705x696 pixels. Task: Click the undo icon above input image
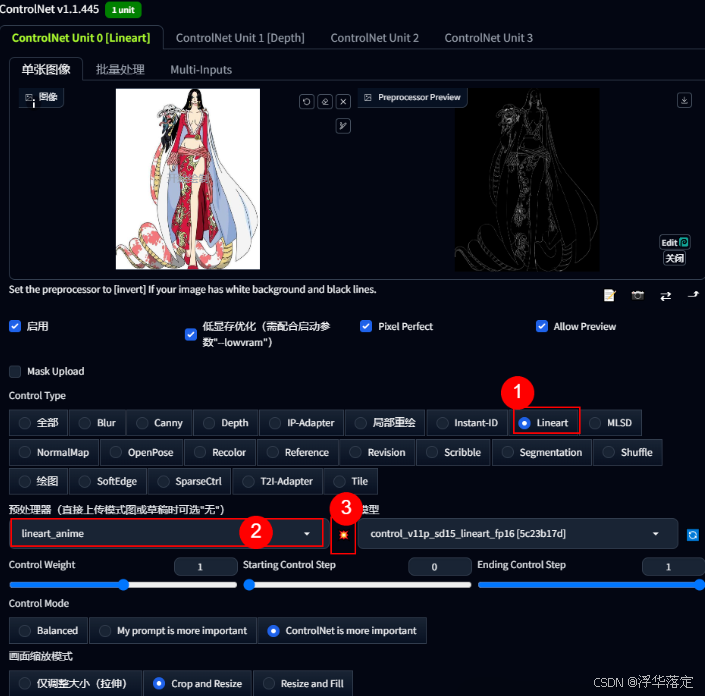[x=307, y=102]
